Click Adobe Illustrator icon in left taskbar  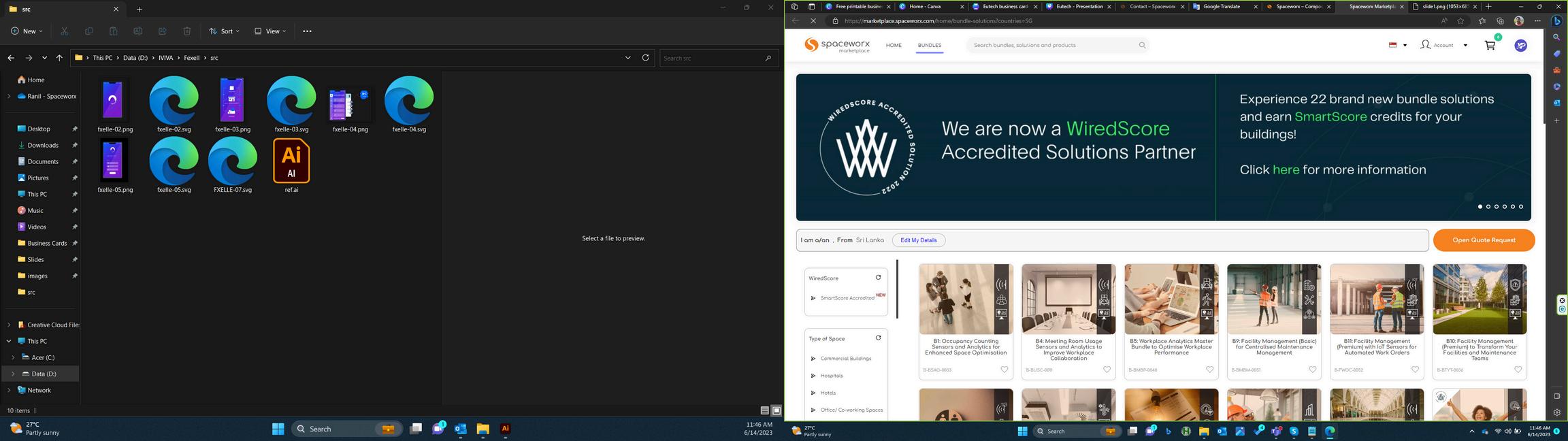coord(505,429)
